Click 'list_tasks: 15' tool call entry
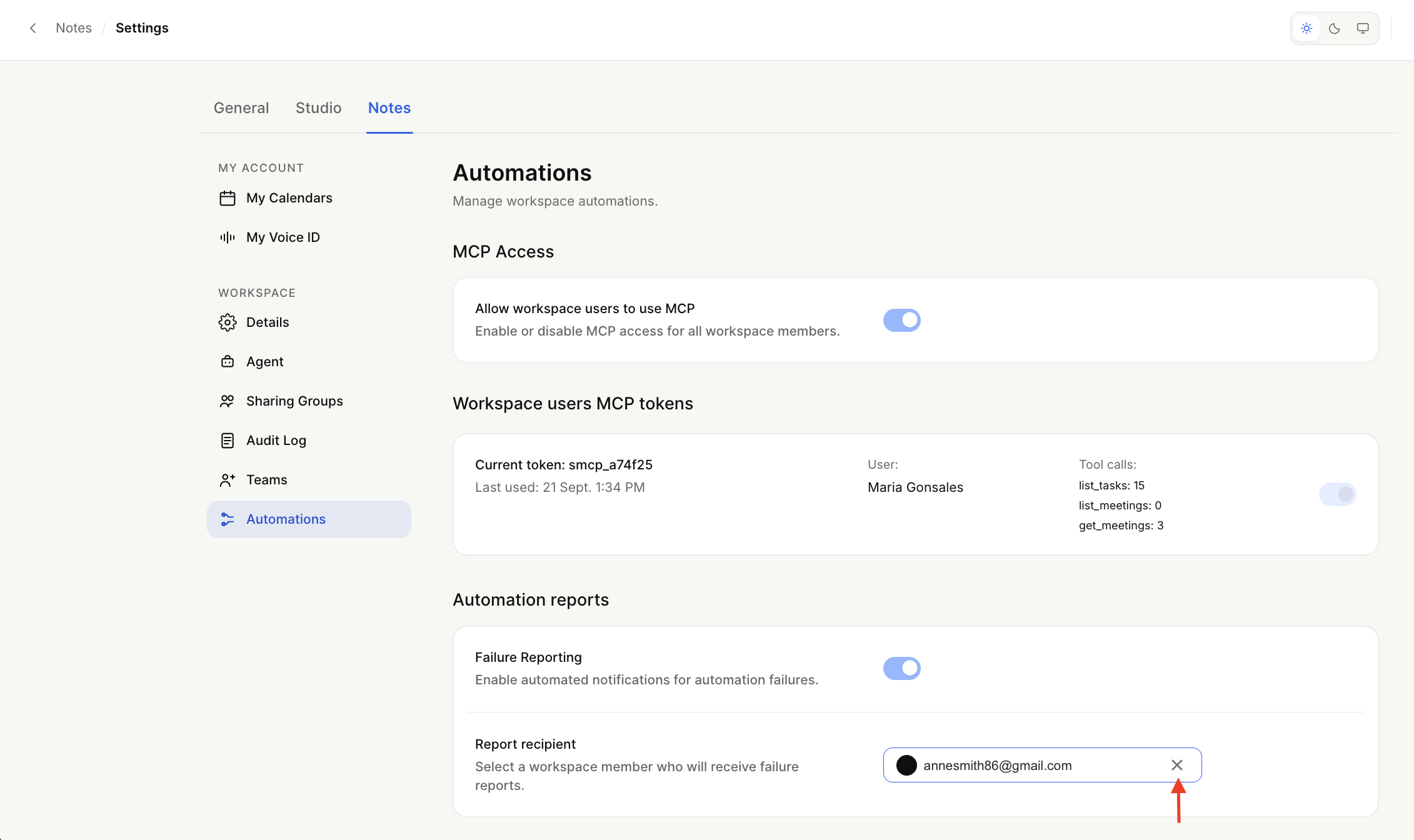 [1111, 486]
